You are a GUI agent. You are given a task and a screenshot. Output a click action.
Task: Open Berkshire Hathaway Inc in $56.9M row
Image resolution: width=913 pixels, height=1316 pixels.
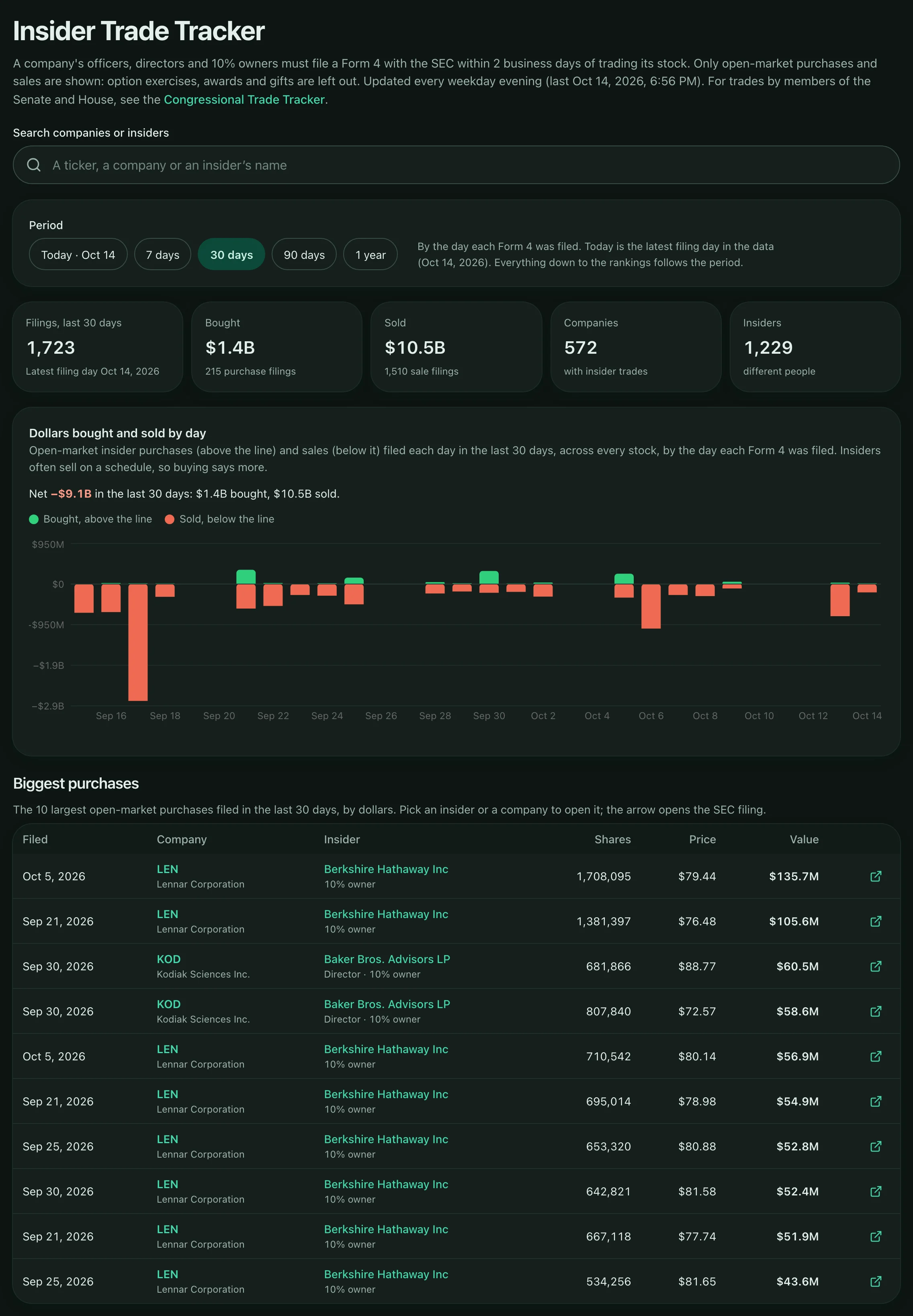386,1050
